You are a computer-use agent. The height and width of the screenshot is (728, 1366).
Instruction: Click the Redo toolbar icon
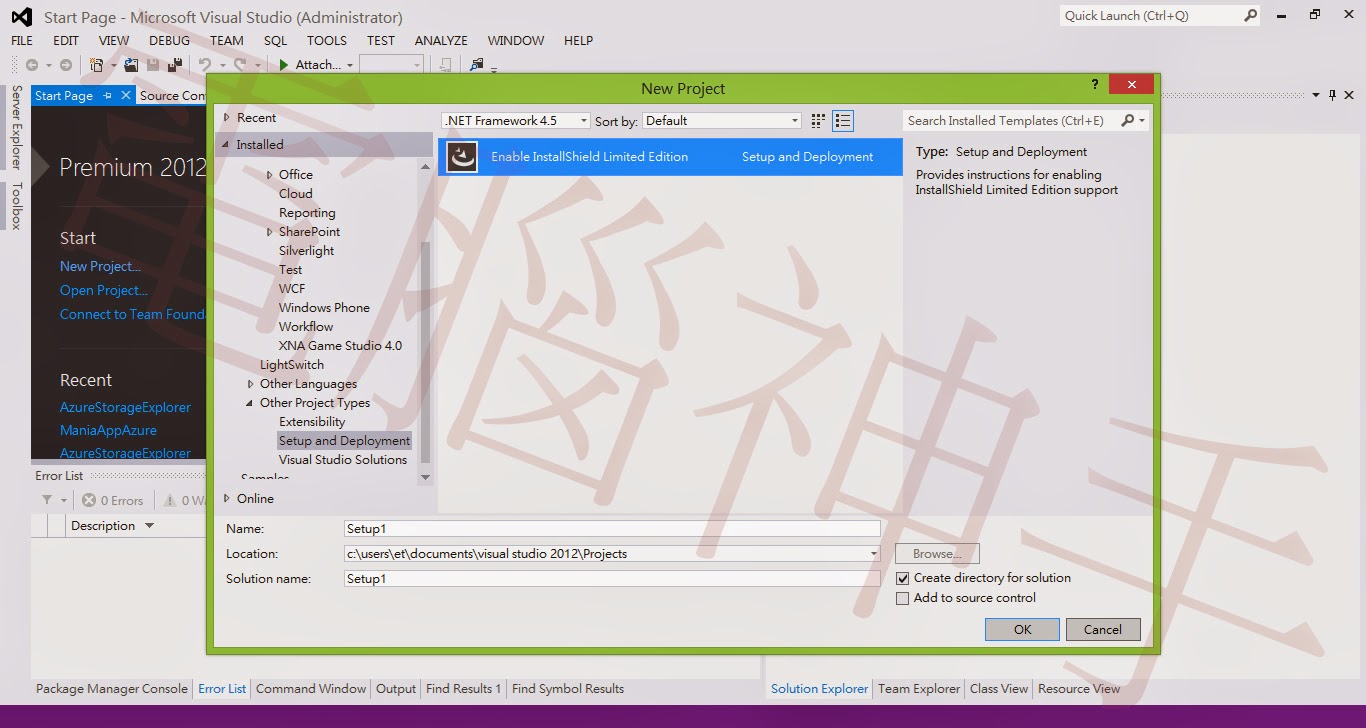click(240, 65)
